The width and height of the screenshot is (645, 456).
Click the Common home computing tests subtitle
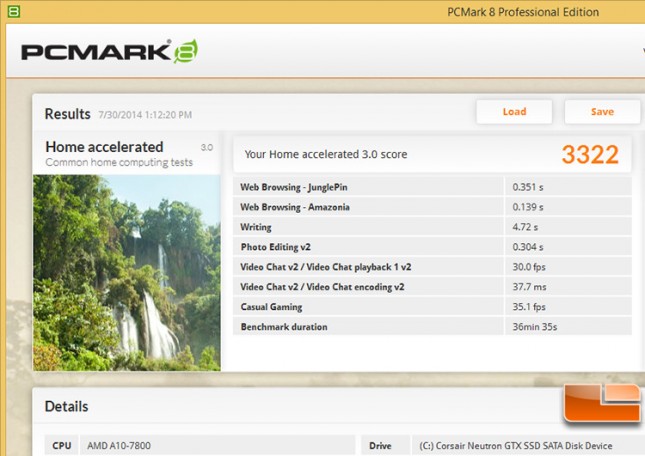119,162
